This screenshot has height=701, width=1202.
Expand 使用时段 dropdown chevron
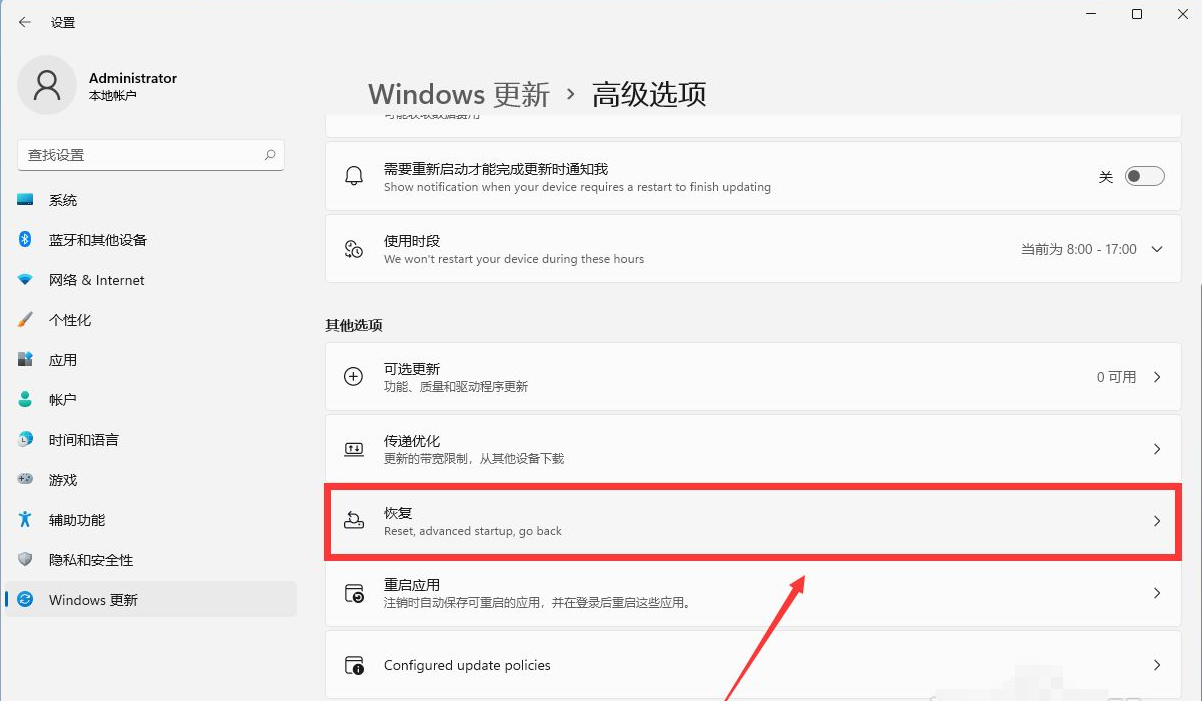click(1158, 249)
